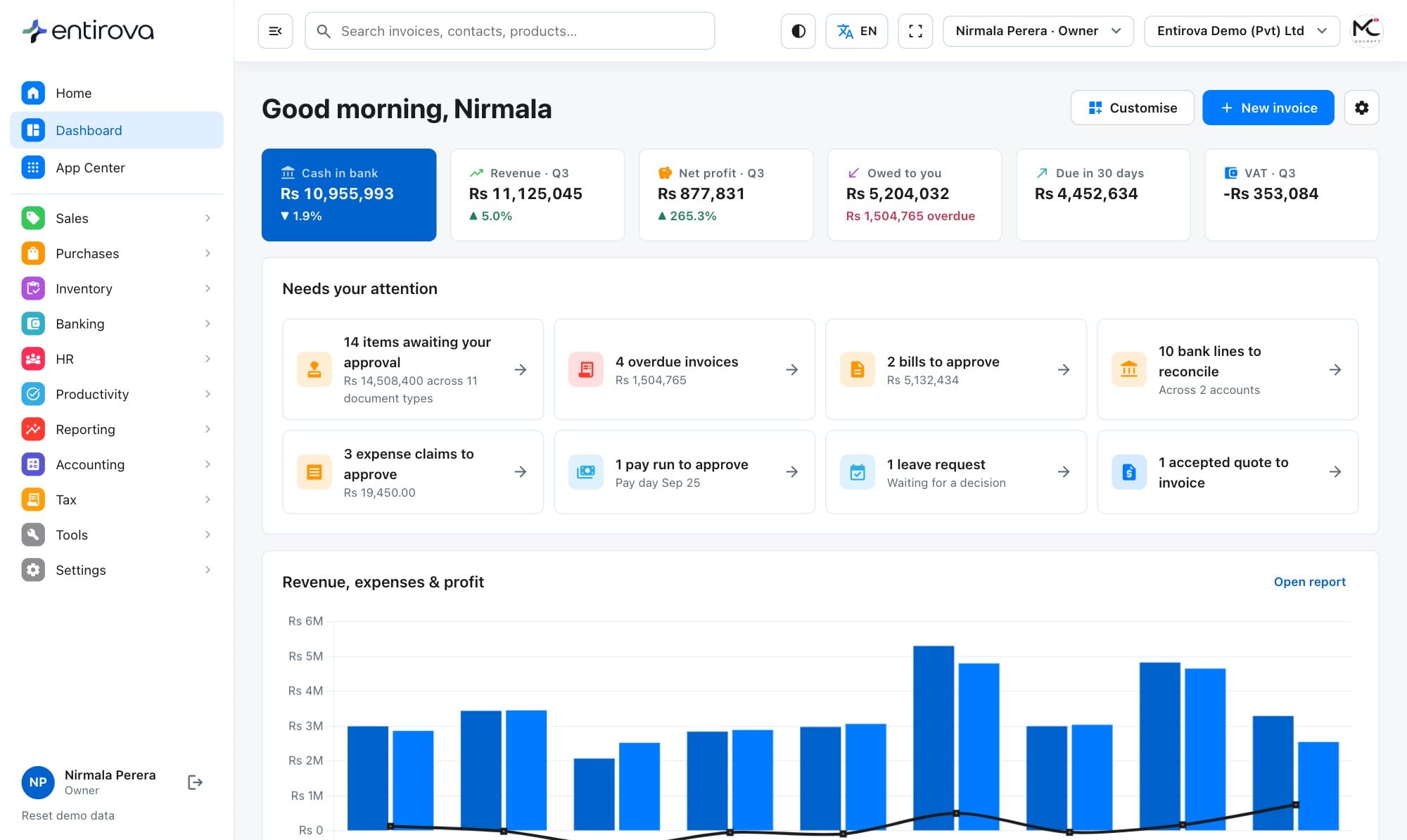Click the Customise button
1407x840 pixels.
pos(1132,108)
